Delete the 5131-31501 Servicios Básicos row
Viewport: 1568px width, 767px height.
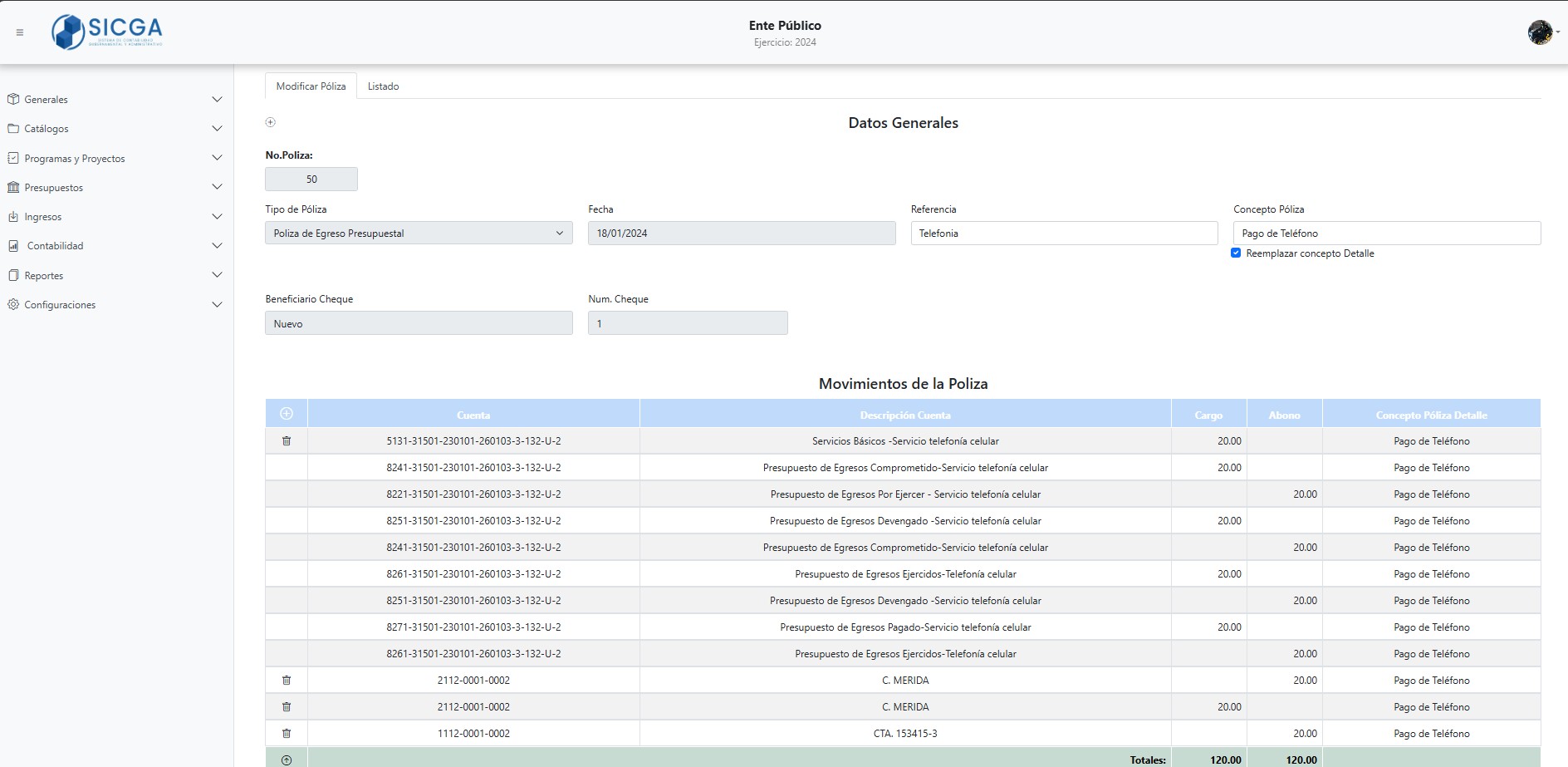(287, 441)
